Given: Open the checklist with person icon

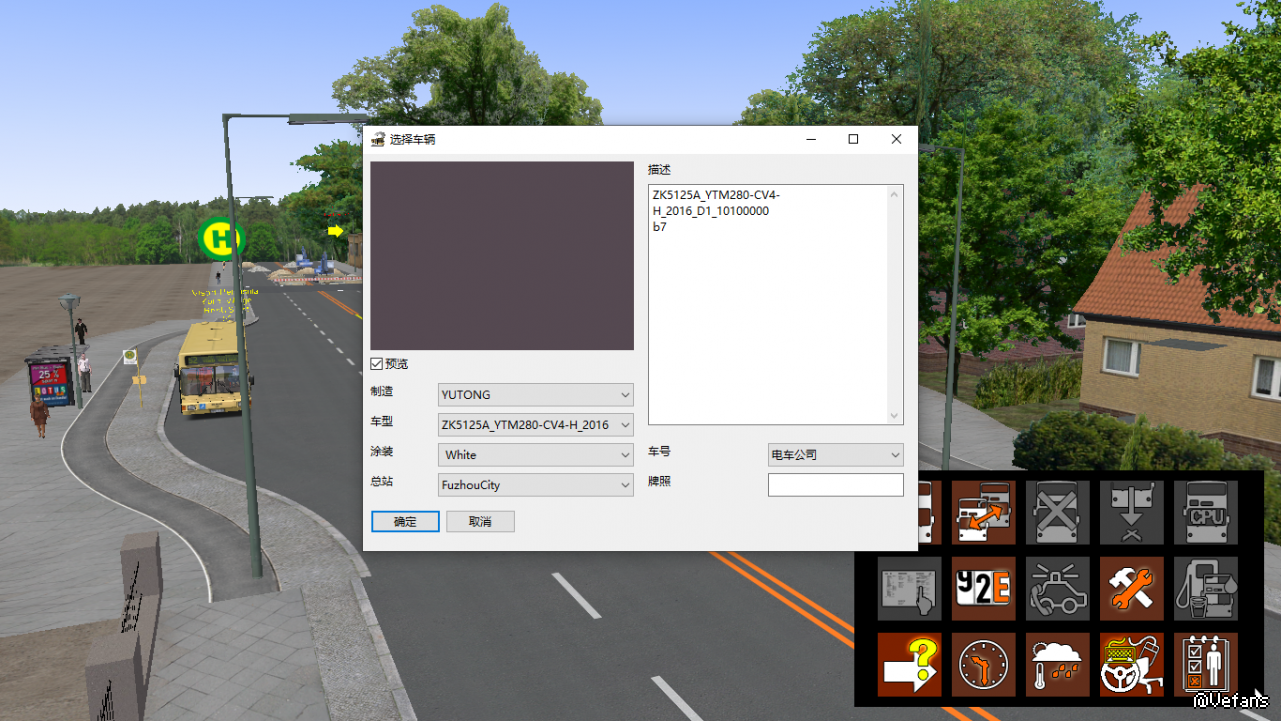Looking at the screenshot, I should pyautogui.click(x=1205, y=664).
